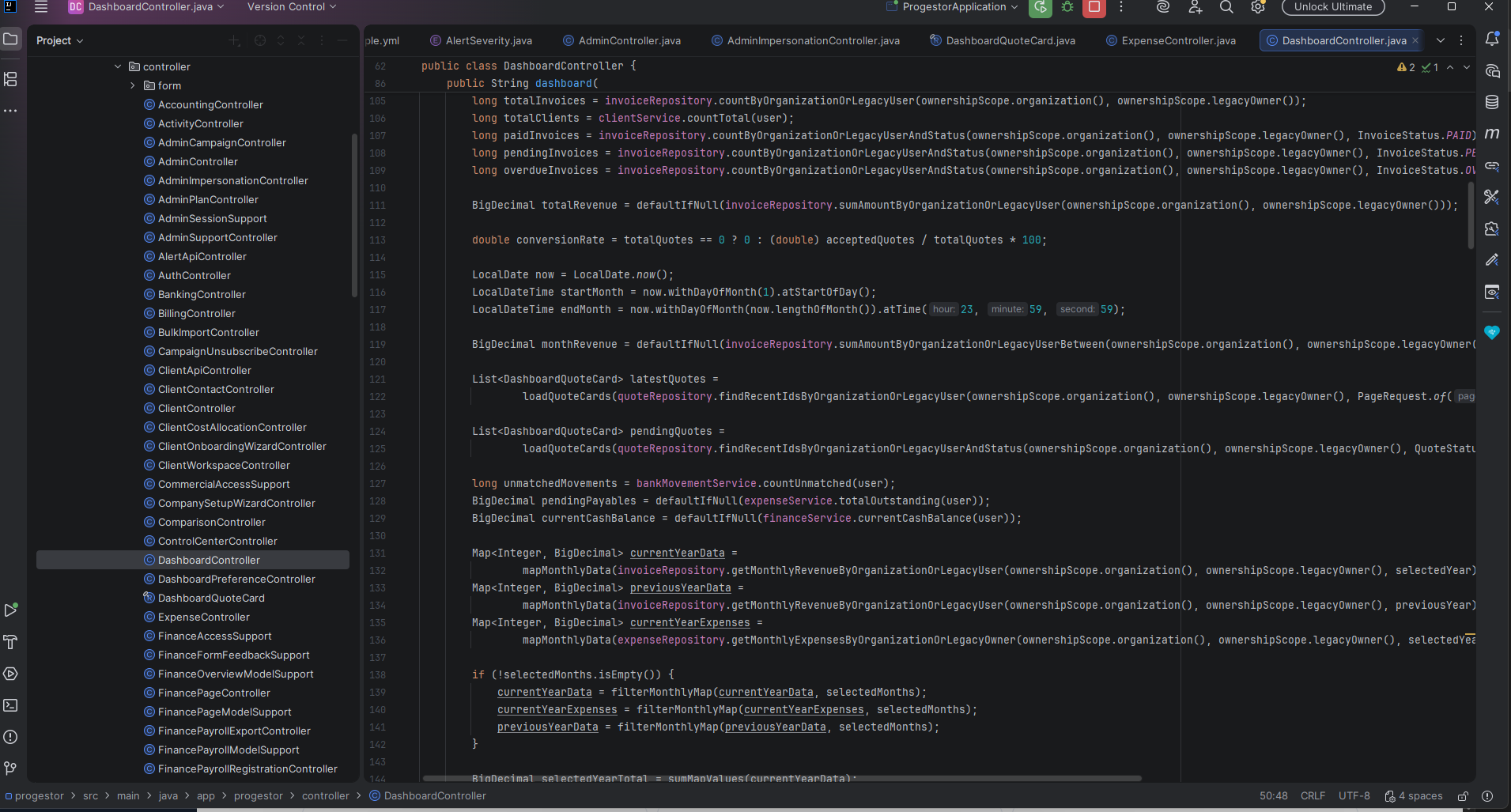
Task: Open Git version control branch icon
Action: coord(11,769)
